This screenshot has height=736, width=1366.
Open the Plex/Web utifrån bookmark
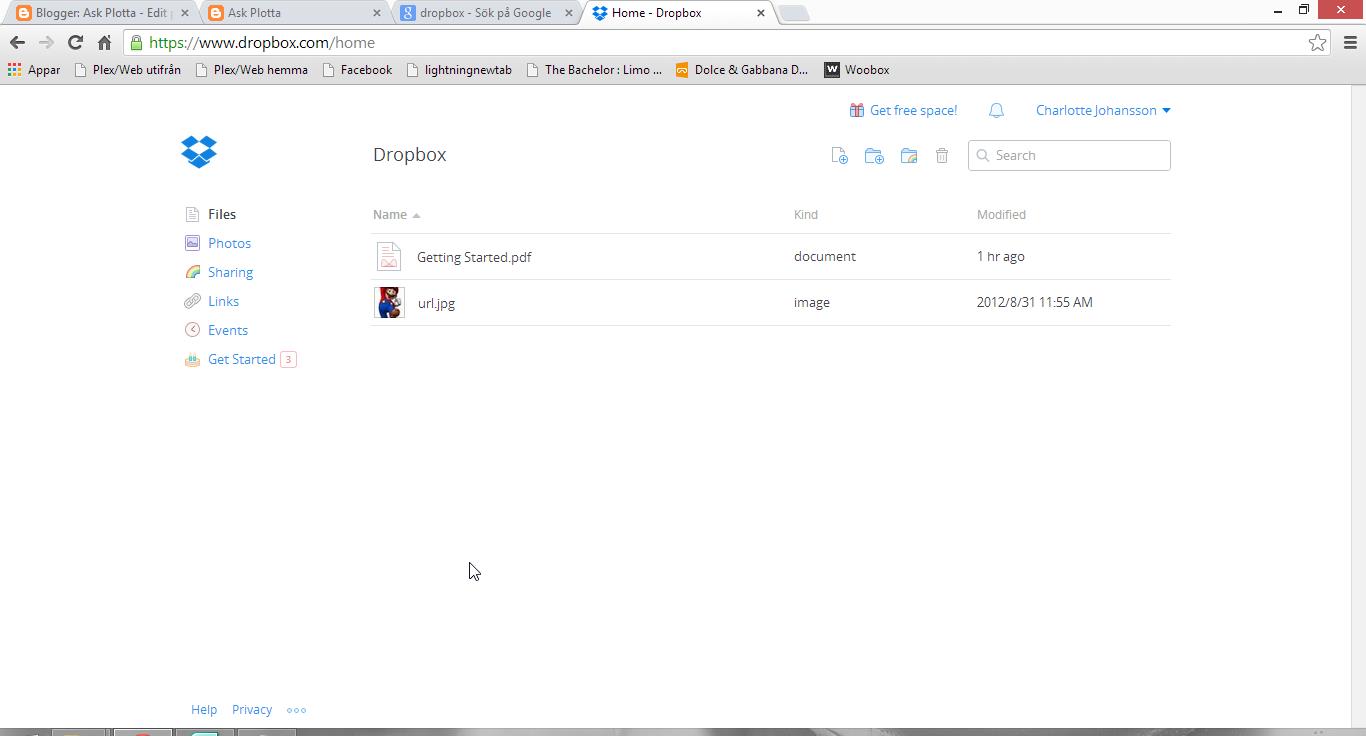pyautogui.click(x=128, y=70)
